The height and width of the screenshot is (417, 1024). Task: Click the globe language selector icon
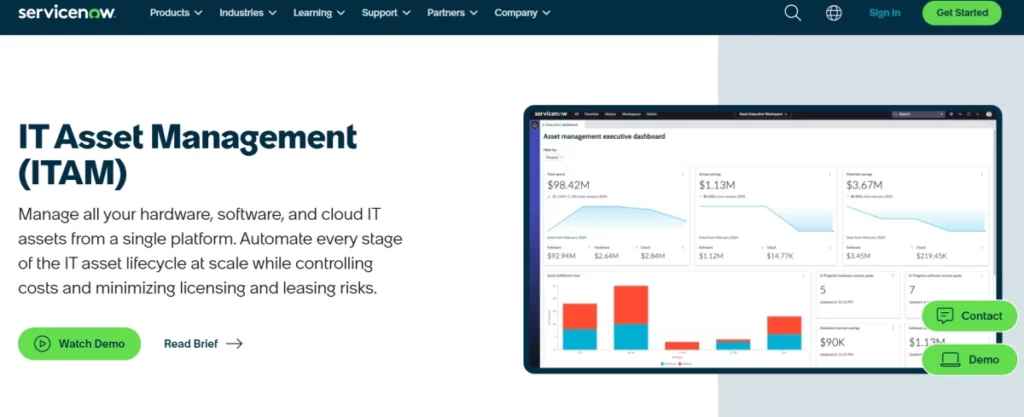point(833,13)
